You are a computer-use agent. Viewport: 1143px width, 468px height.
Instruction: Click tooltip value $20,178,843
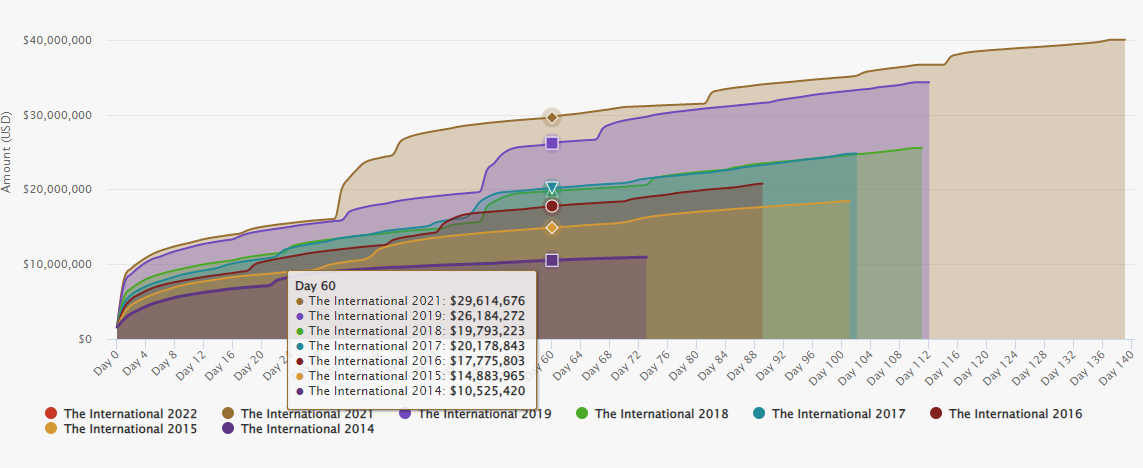pos(488,346)
